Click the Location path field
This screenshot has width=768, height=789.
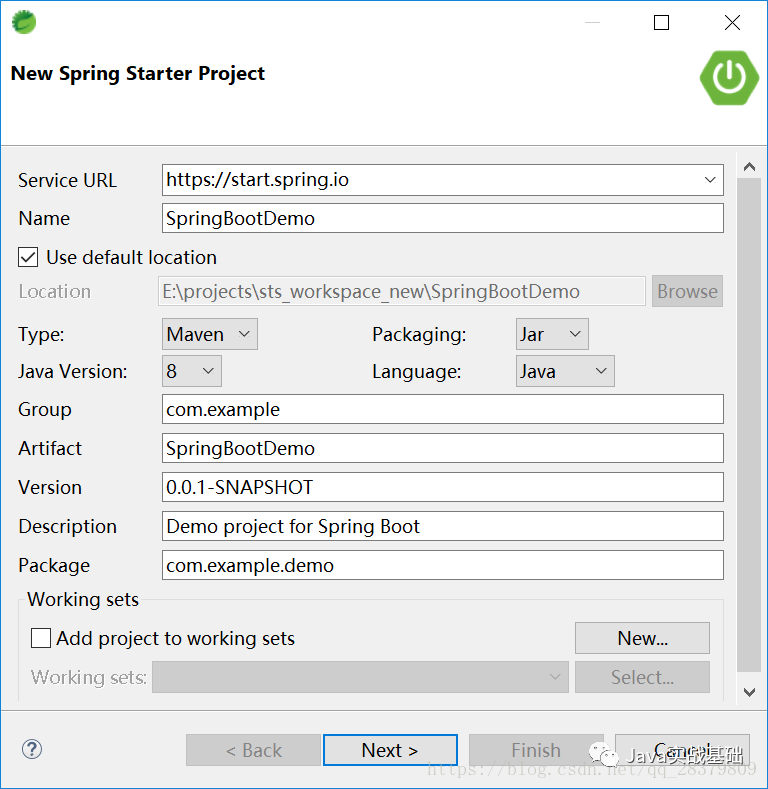click(x=402, y=291)
